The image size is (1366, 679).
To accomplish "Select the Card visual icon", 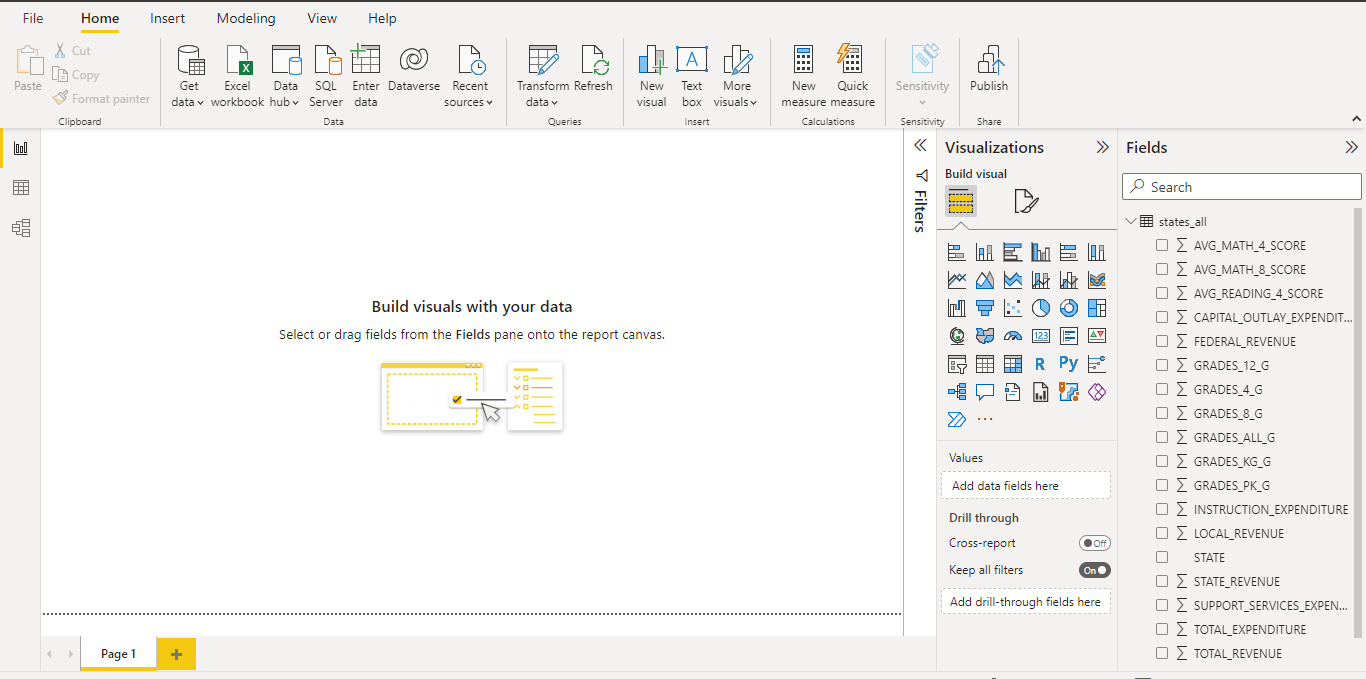I will tap(1040, 336).
